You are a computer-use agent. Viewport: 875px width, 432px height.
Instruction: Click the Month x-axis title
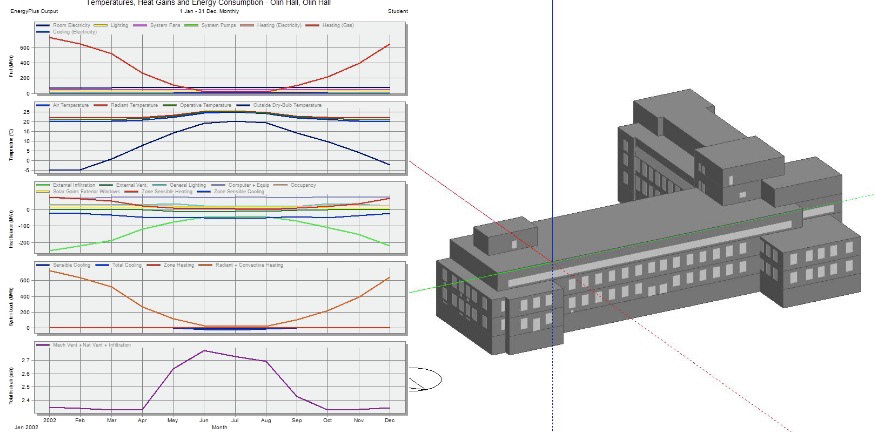219,427
